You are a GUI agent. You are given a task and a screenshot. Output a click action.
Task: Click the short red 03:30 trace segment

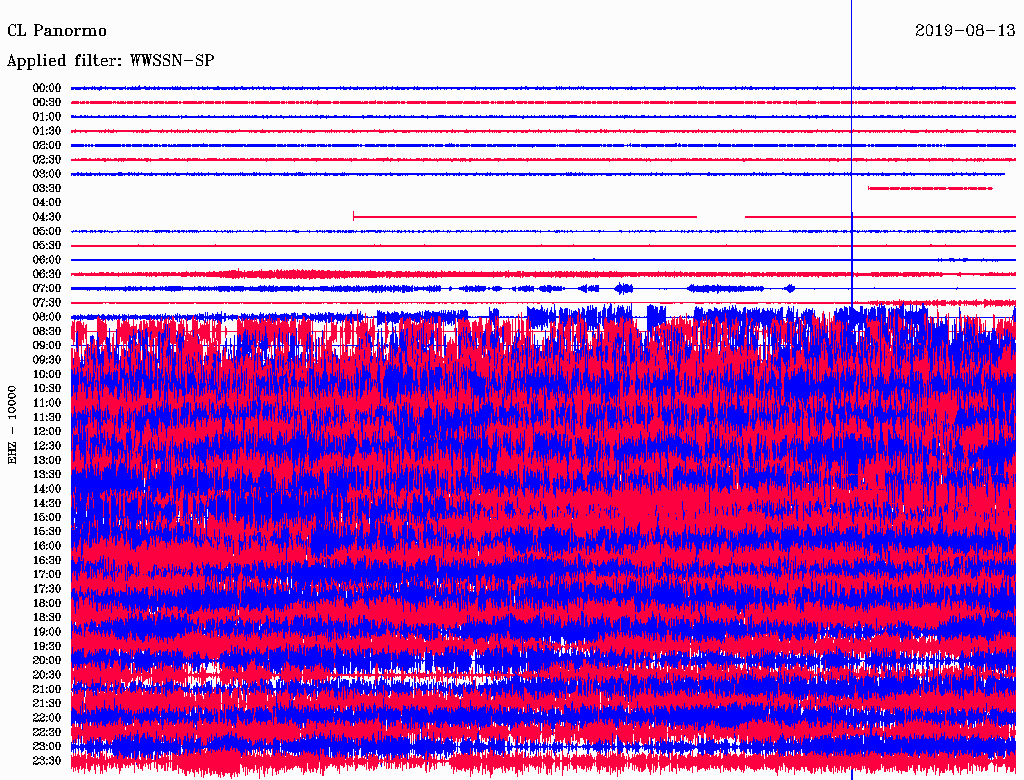[930, 188]
